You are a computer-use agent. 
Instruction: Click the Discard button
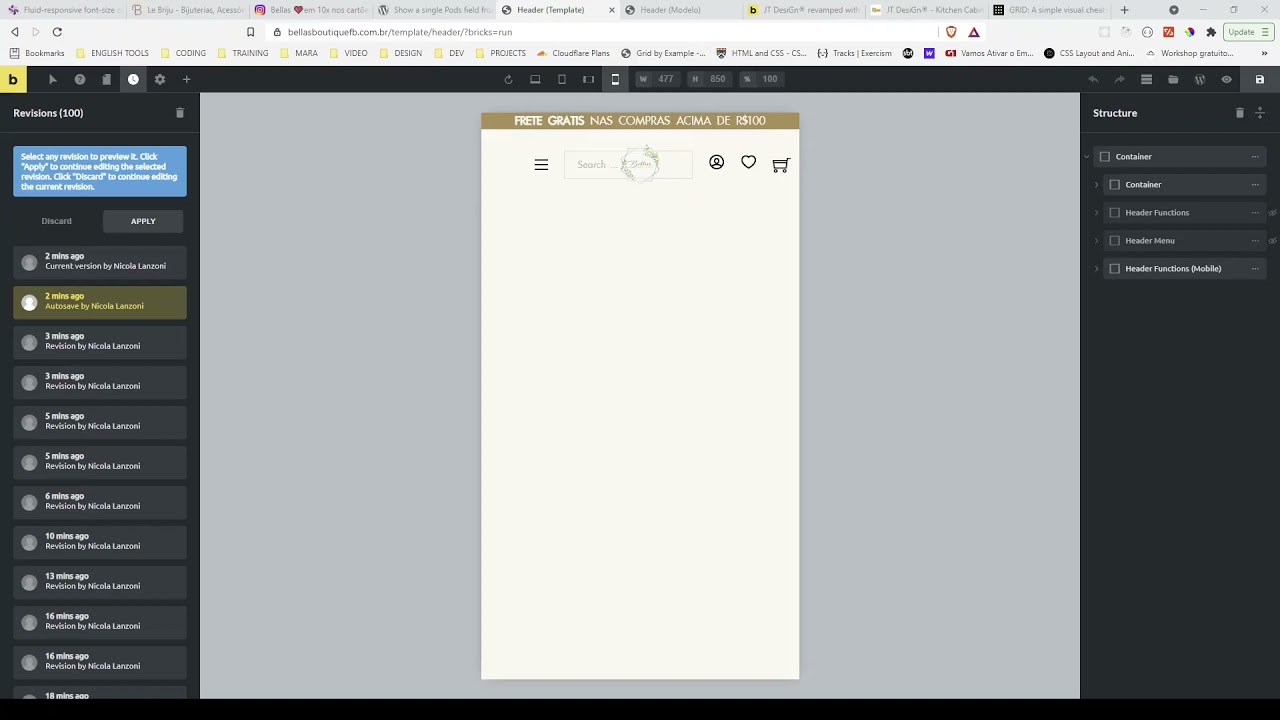point(57,221)
